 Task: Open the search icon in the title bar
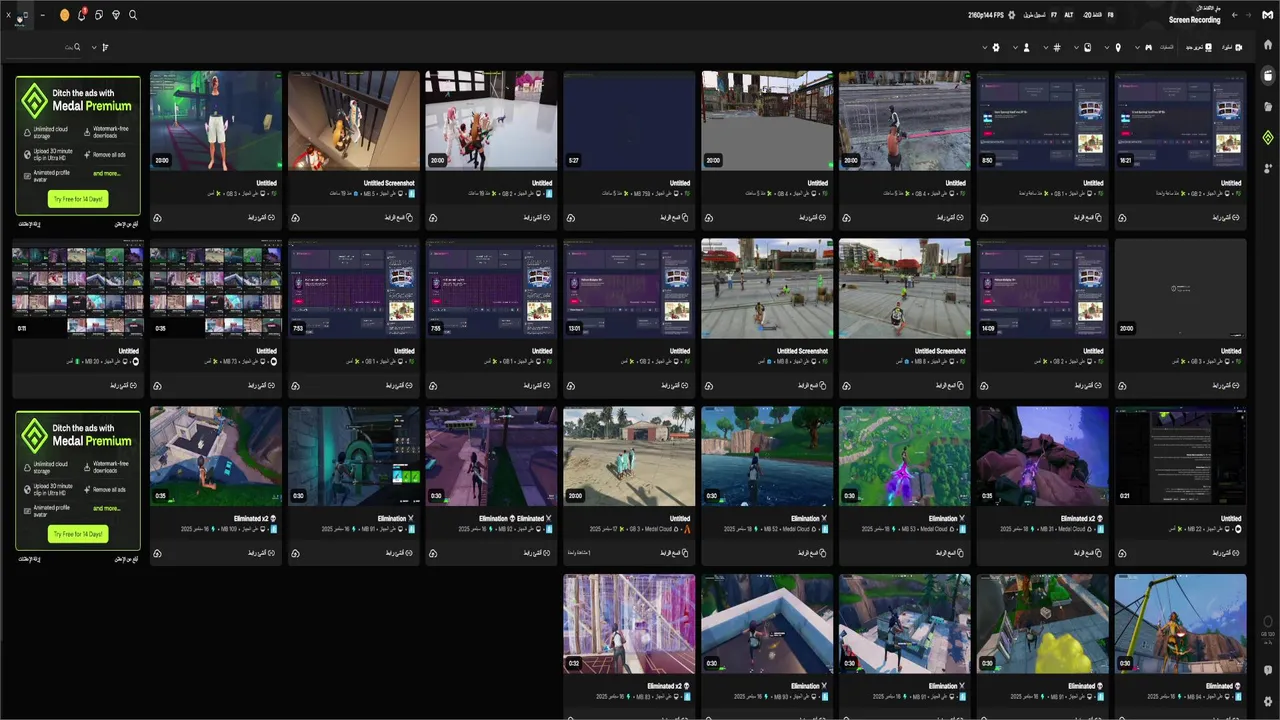tap(133, 15)
